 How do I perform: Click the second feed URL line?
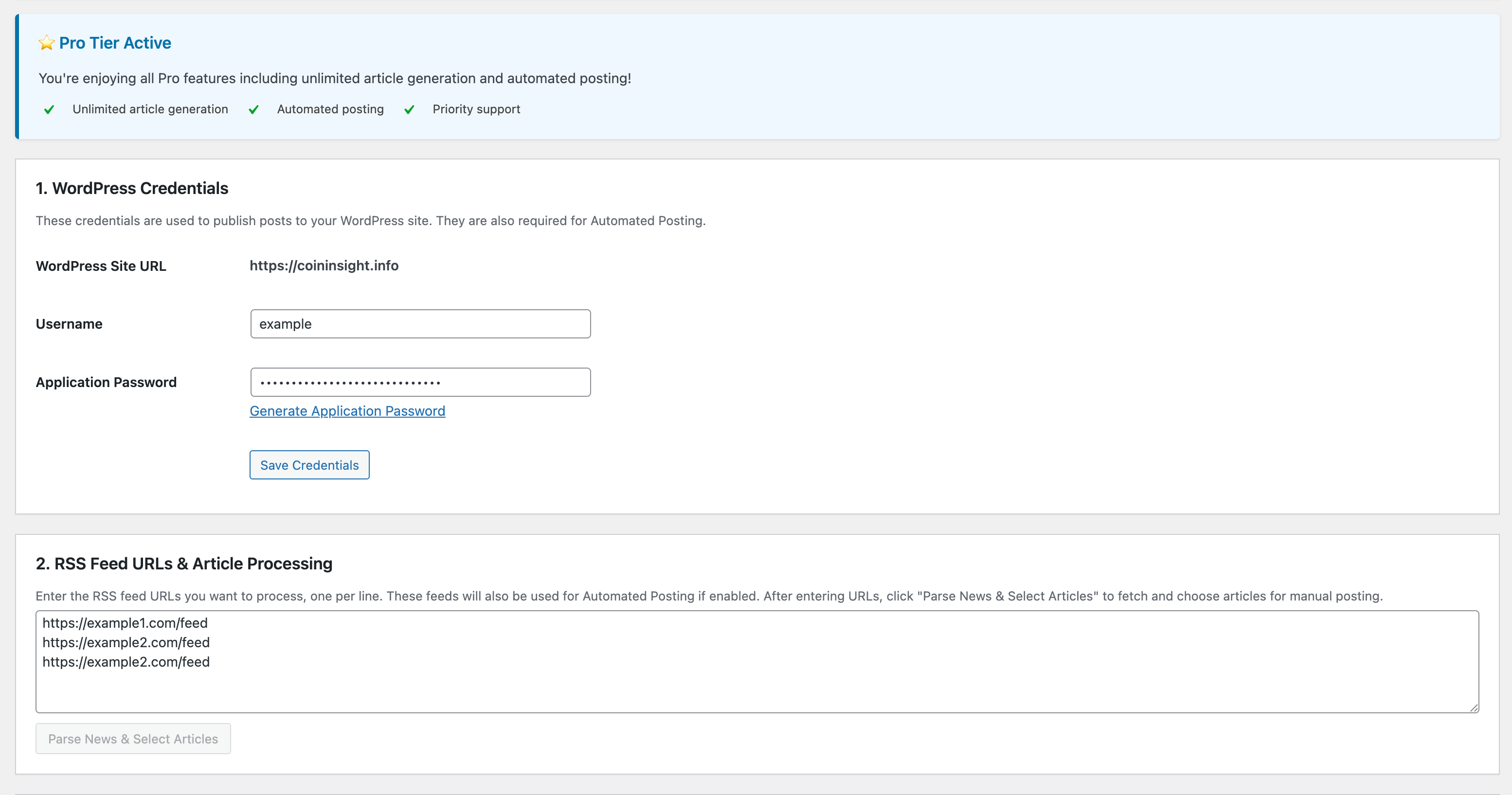click(126, 642)
